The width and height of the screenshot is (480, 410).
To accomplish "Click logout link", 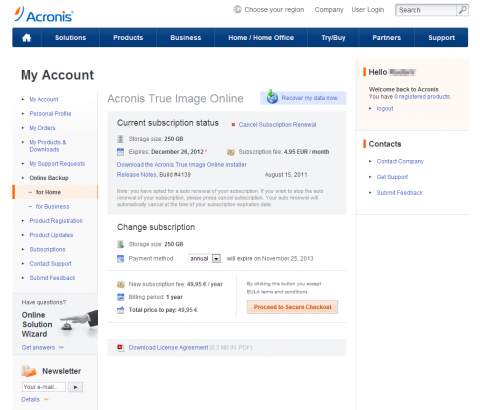I will tap(385, 109).
